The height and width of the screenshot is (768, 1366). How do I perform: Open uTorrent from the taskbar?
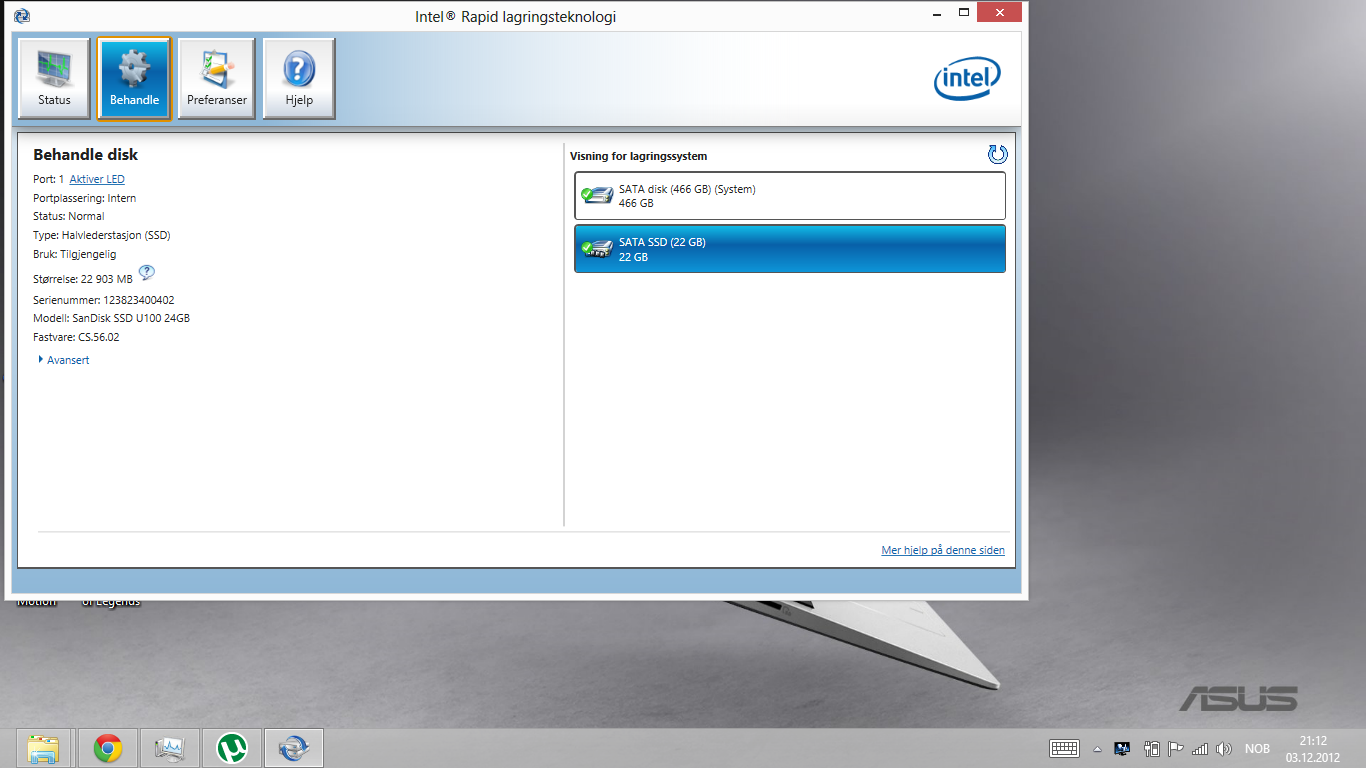tap(232, 748)
